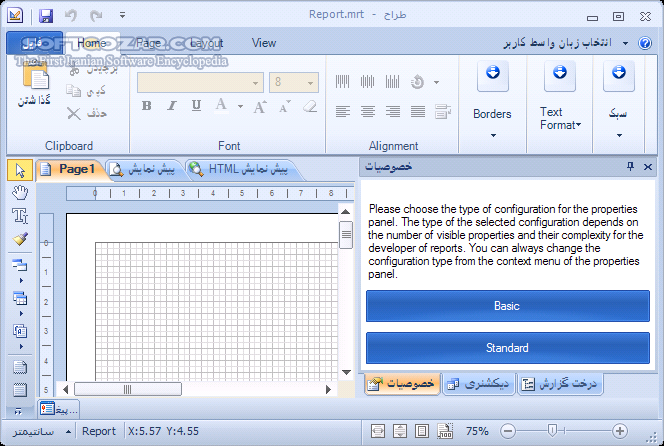Switch to the Layout ribbon tab
The width and height of the screenshot is (664, 446).
pyautogui.click(x=207, y=43)
